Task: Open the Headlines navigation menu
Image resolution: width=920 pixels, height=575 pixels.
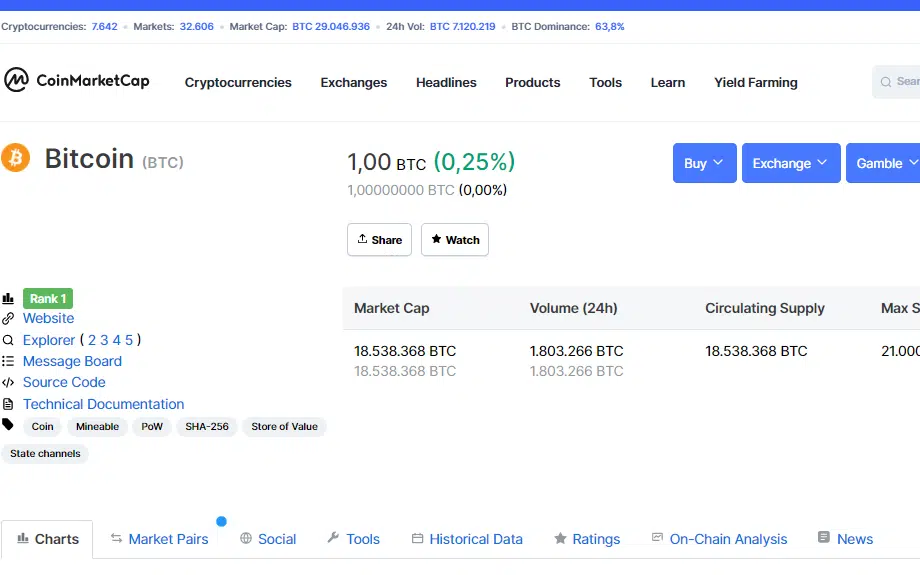Action: pos(447,83)
